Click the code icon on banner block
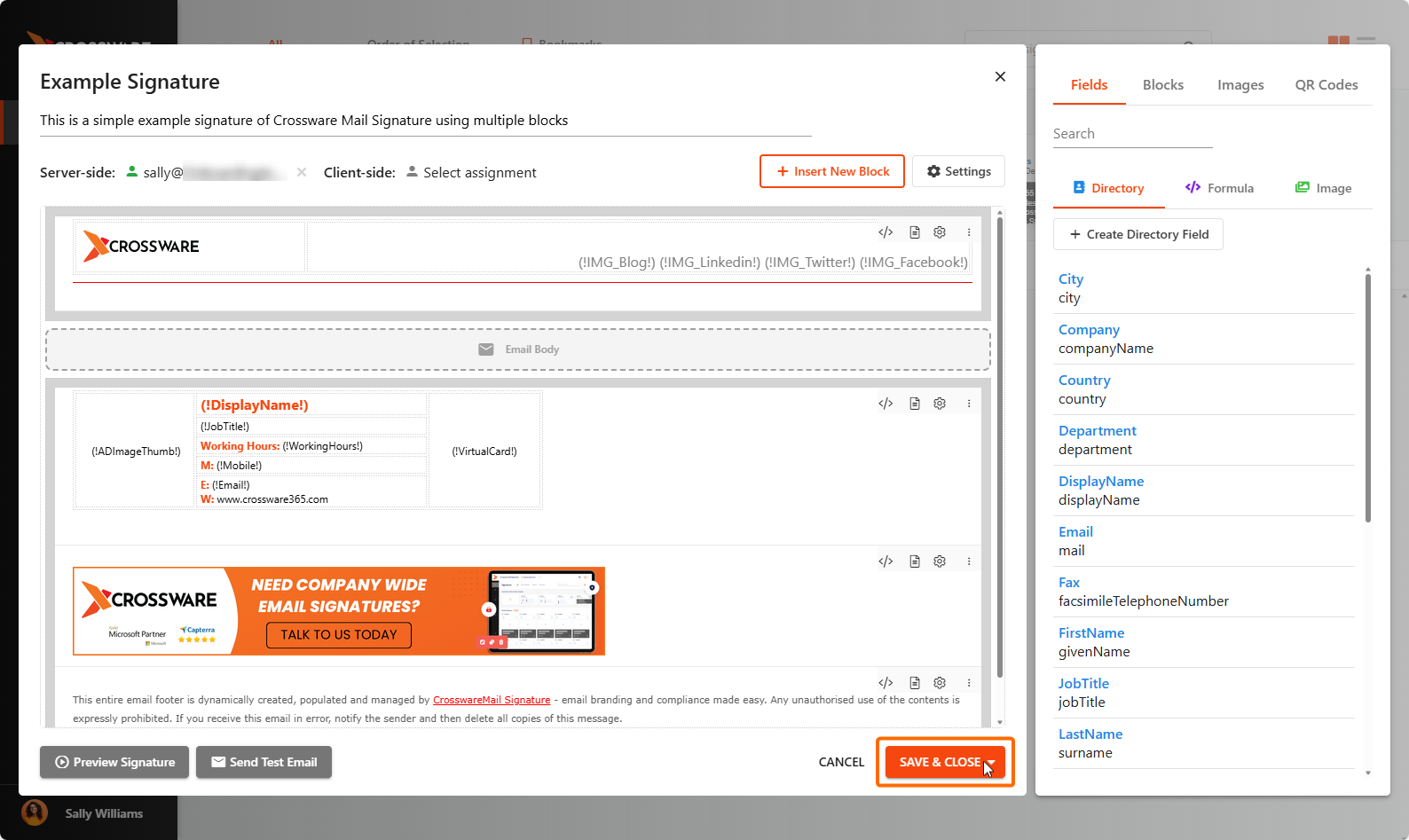The height and width of the screenshot is (840, 1409). coord(885,561)
